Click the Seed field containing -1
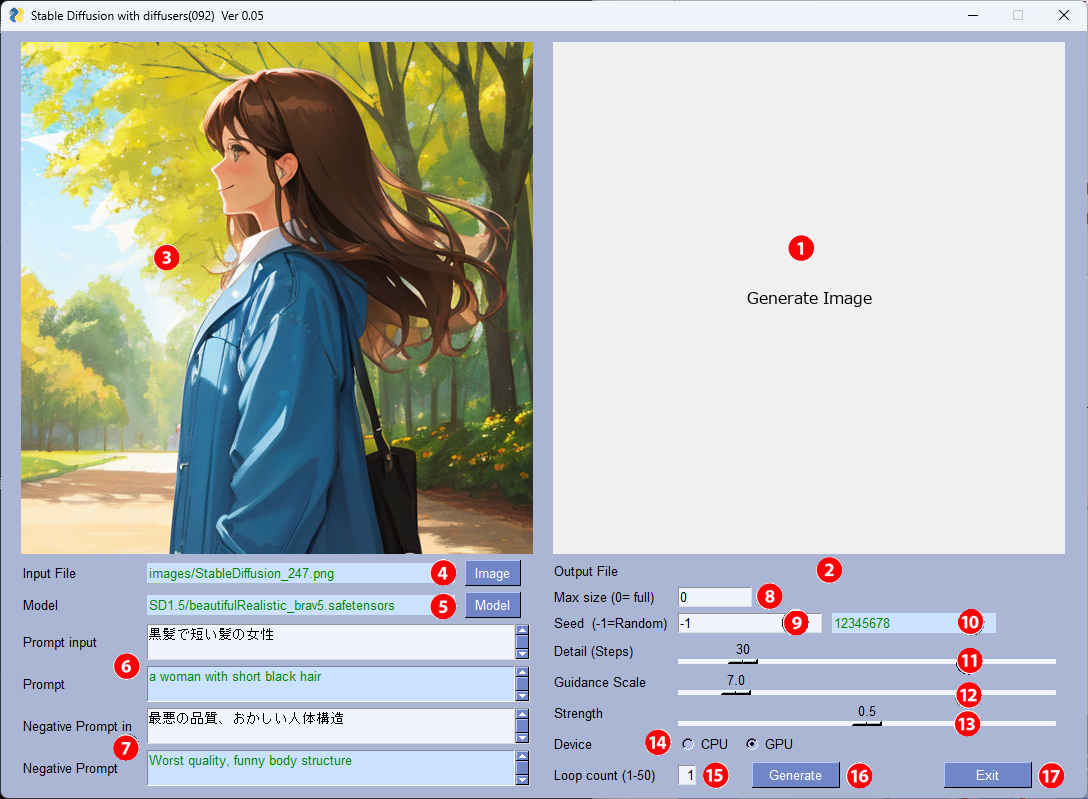The height and width of the screenshot is (799, 1088). click(728, 623)
